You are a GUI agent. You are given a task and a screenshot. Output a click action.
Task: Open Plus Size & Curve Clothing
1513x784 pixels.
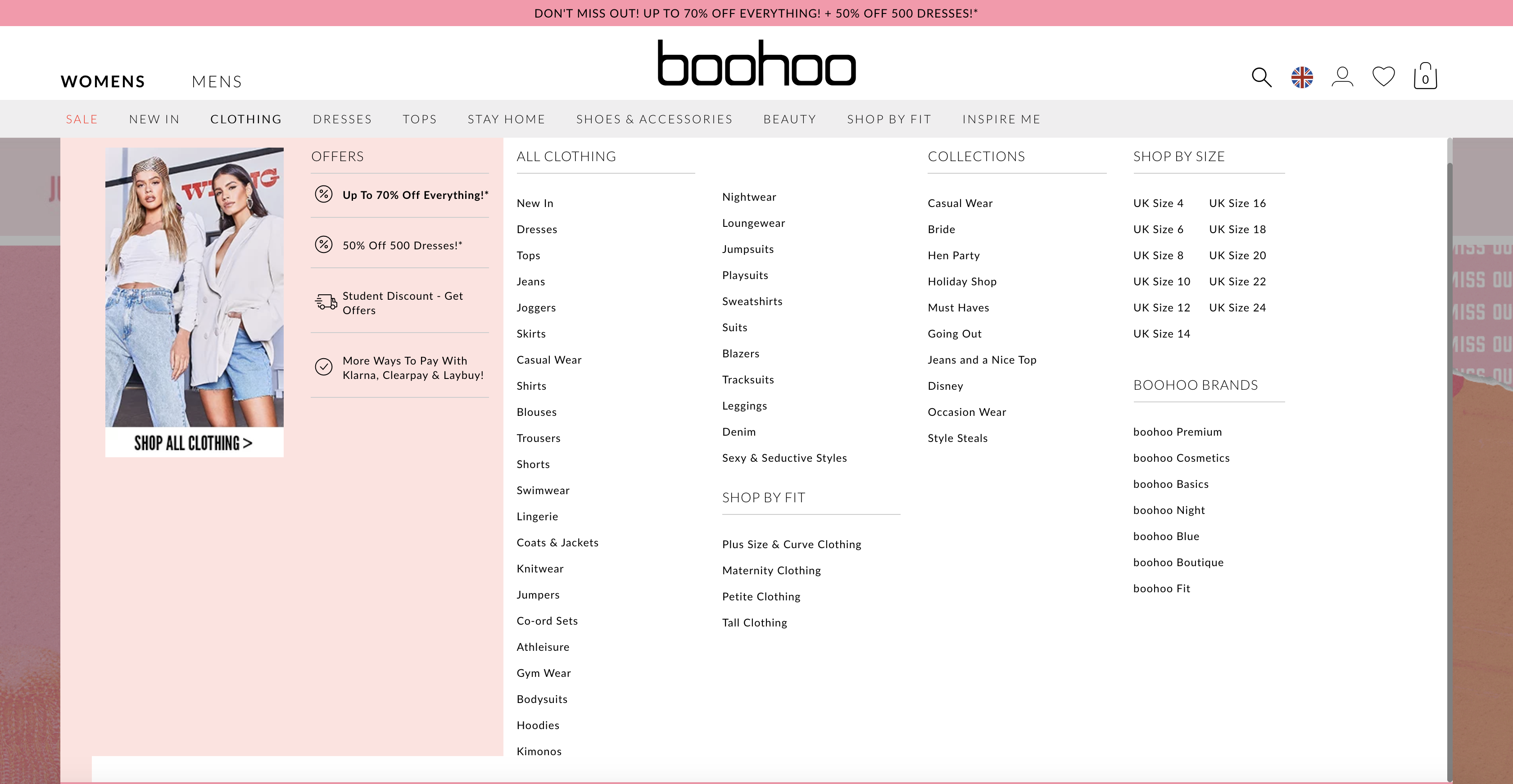(791, 545)
